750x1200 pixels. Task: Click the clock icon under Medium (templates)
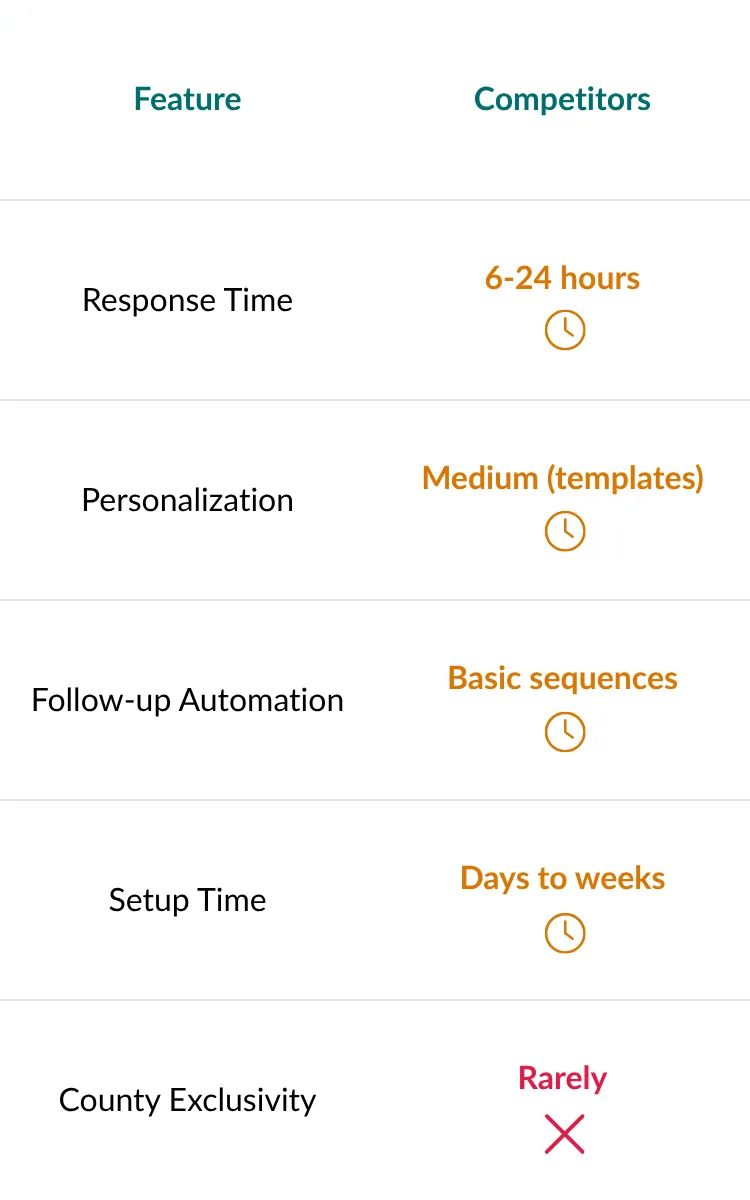(x=564, y=531)
